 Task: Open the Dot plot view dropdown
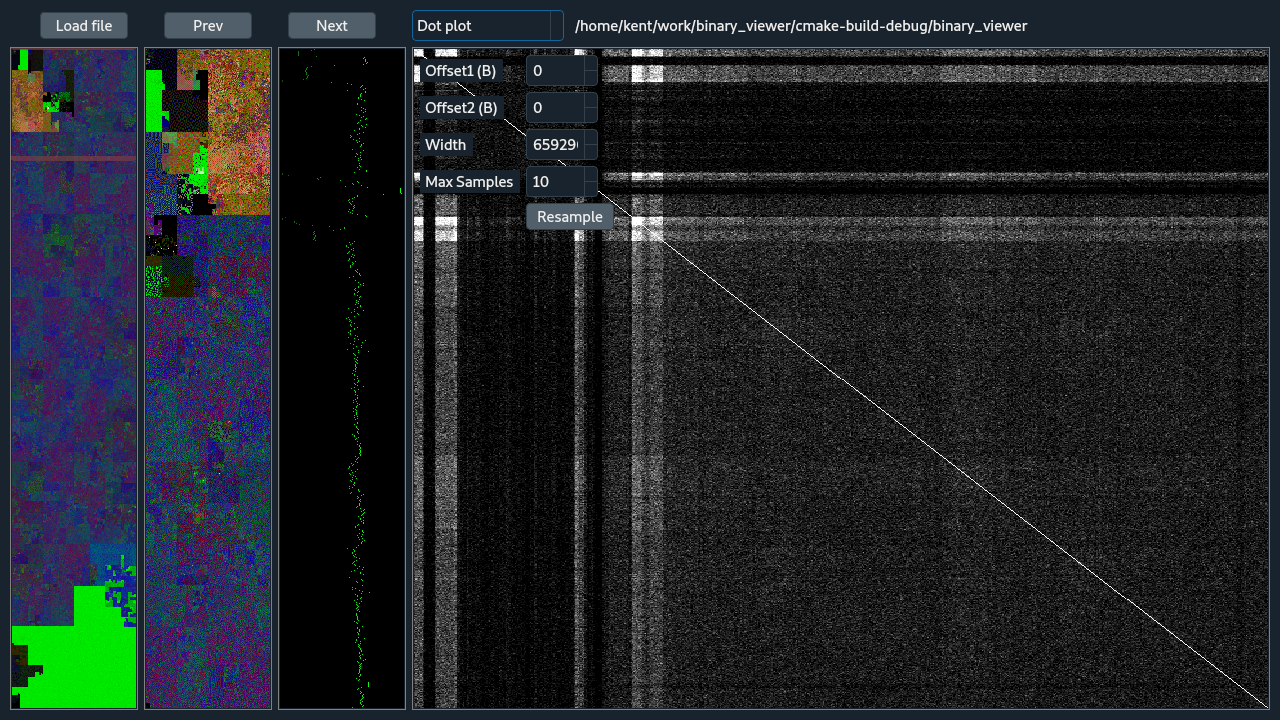coord(487,26)
